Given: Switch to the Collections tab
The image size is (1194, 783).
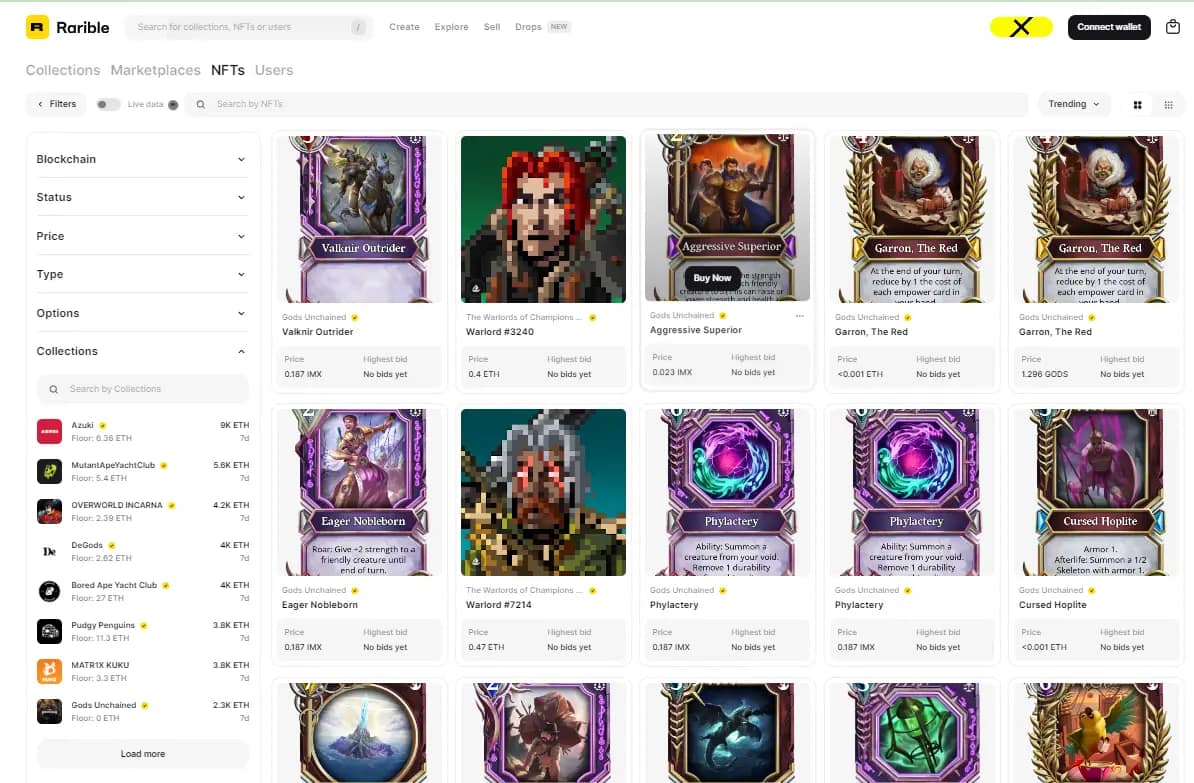Looking at the screenshot, I should click(x=63, y=70).
